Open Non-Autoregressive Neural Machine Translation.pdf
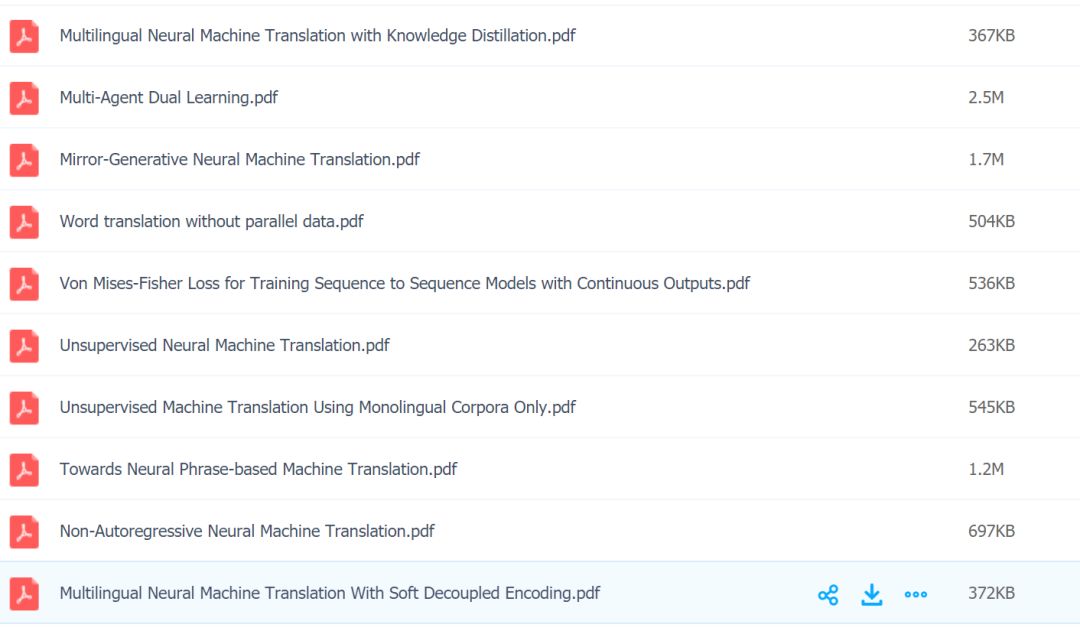This screenshot has width=1080, height=631. [247, 532]
